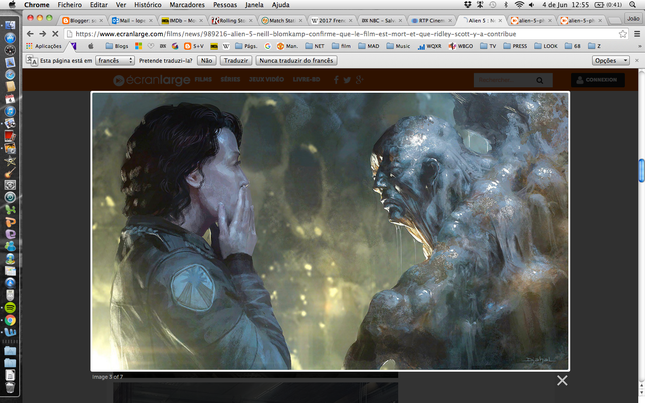Switch to the RTP Cinema tab

(x=432, y=20)
